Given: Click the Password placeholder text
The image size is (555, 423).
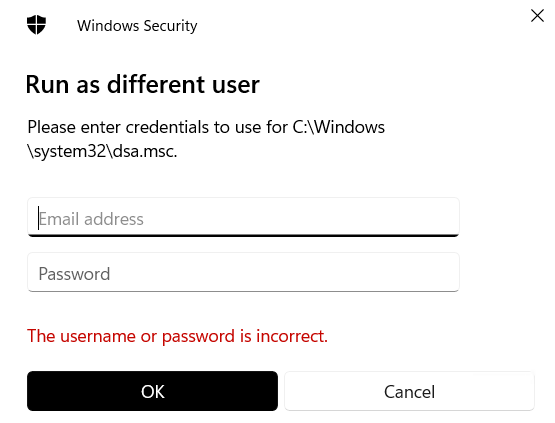Looking at the screenshot, I should tap(74, 274).
